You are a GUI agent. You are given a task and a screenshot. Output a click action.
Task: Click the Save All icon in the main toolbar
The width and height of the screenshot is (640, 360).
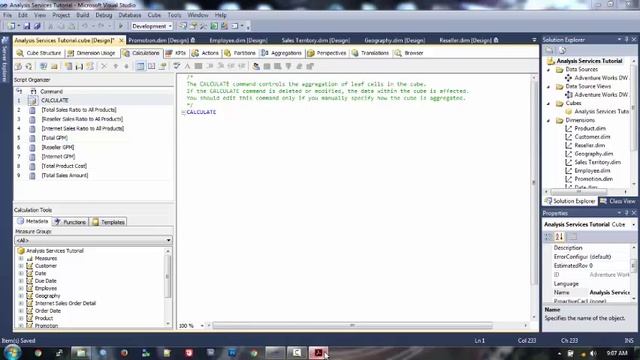pos(37,26)
